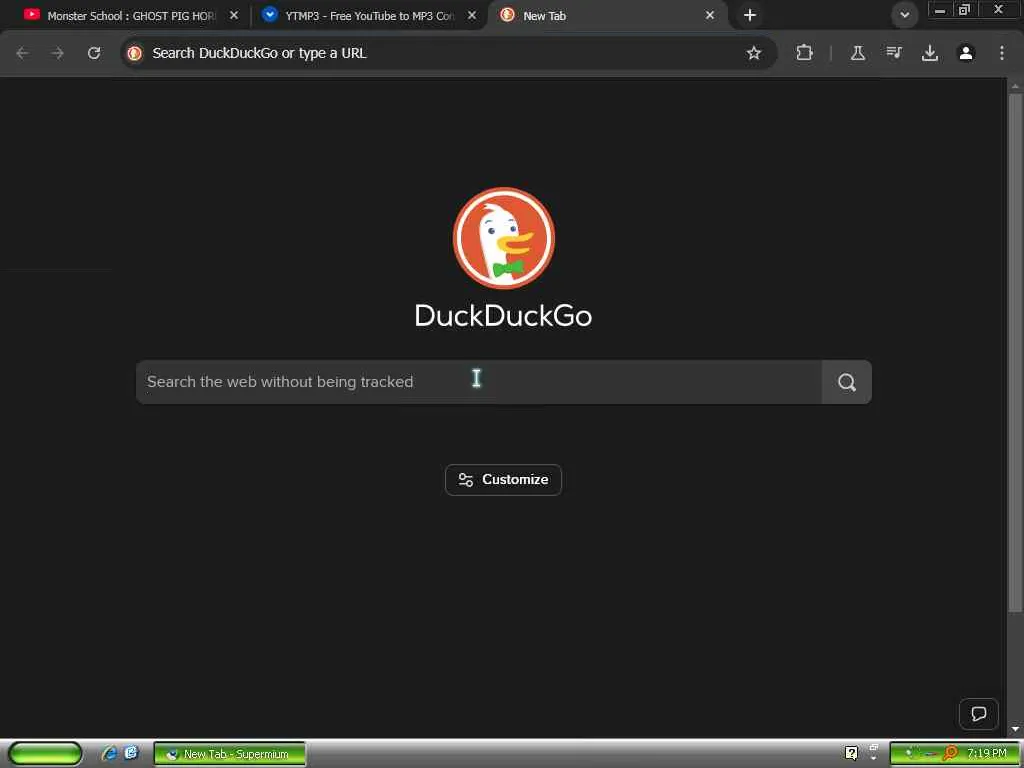Open the Extensions puzzle menu
Image resolution: width=1024 pixels, height=768 pixels.
click(x=805, y=53)
